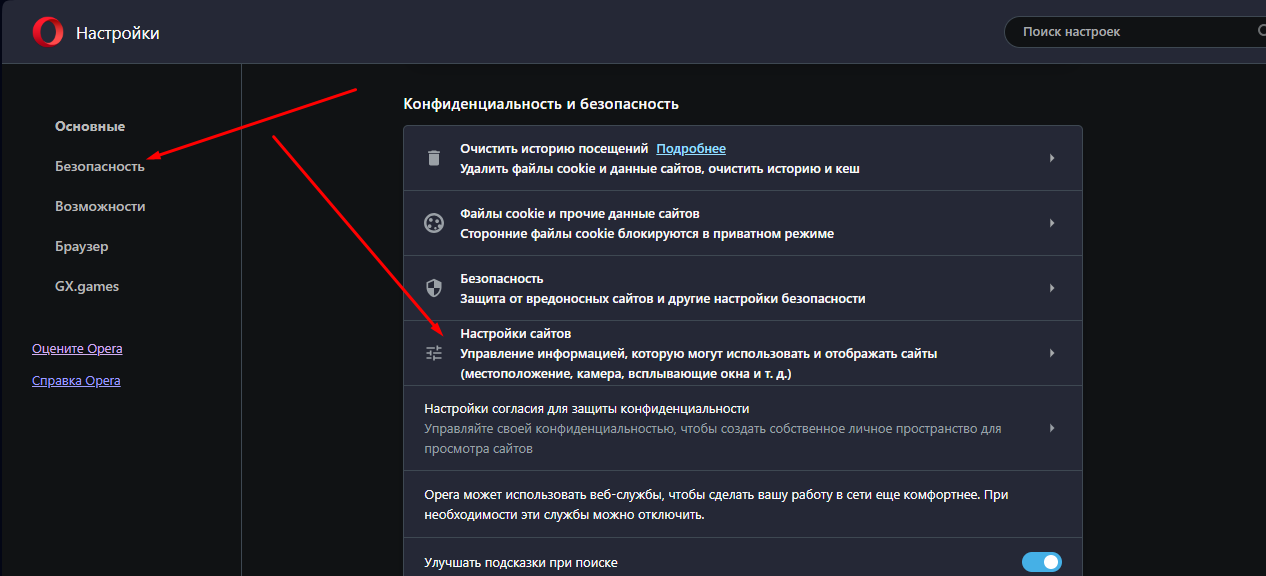Click Удалить файлы cookie и данные сайтов description

click(660, 168)
